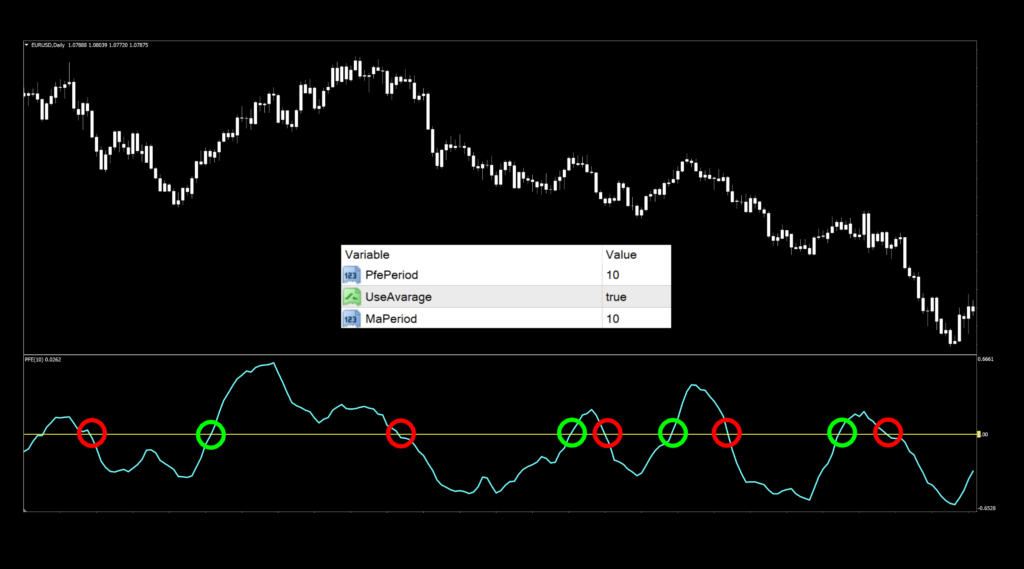Toggle the UseAvarage true value
Image resolution: width=1024 pixels, height=569 pixels.
pos(616,297)
